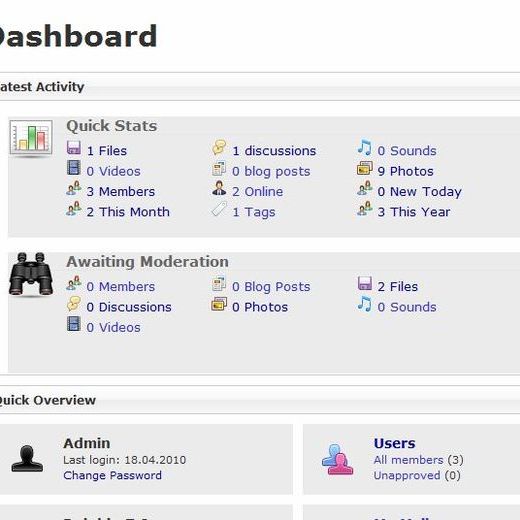Open 0 Discussions awaiting moderation
The width and height of the screenshot is (520, 520).
coord(129,307)
